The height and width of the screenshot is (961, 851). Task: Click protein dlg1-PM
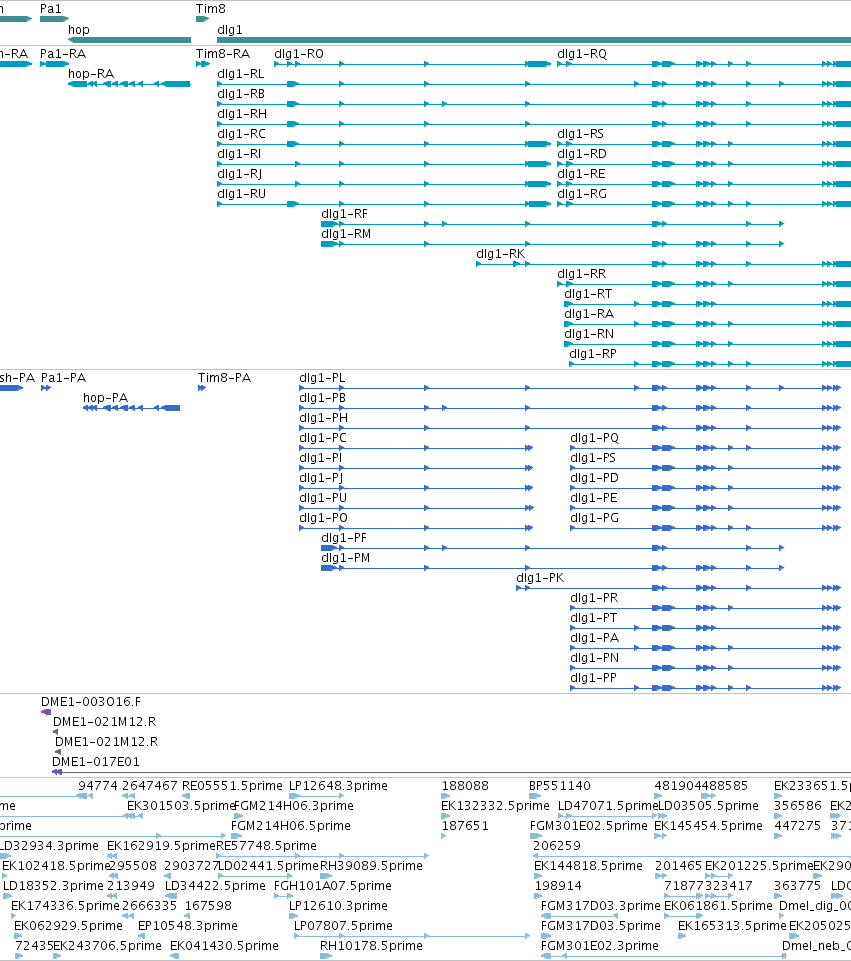(553, 568)
